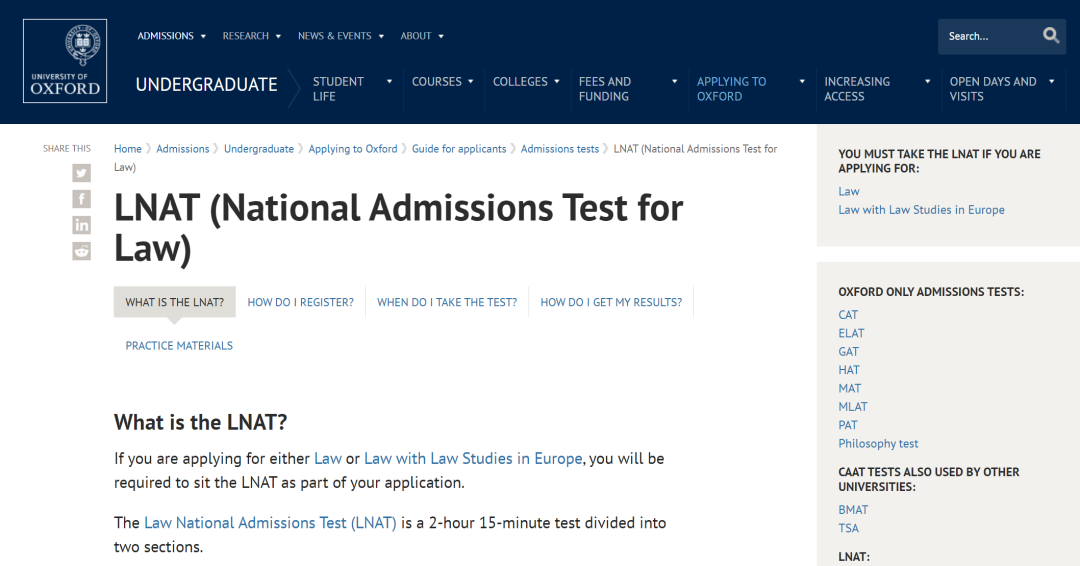This screenshot has height=566, width=1080.
Task: Open the MAT admissions test link
Action: tap(849, 388)
